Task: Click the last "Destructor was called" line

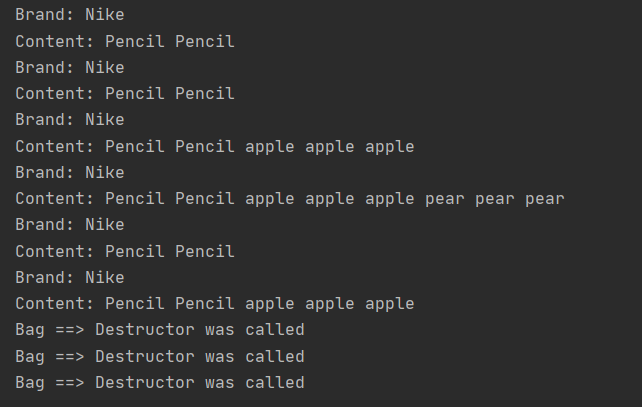Action: [160, 382]
